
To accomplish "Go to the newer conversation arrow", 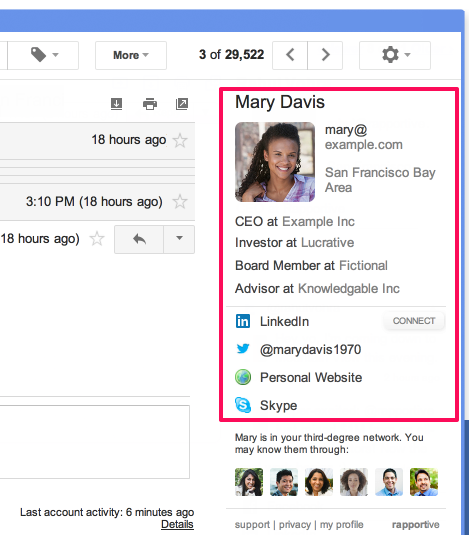I will [290, 55].
